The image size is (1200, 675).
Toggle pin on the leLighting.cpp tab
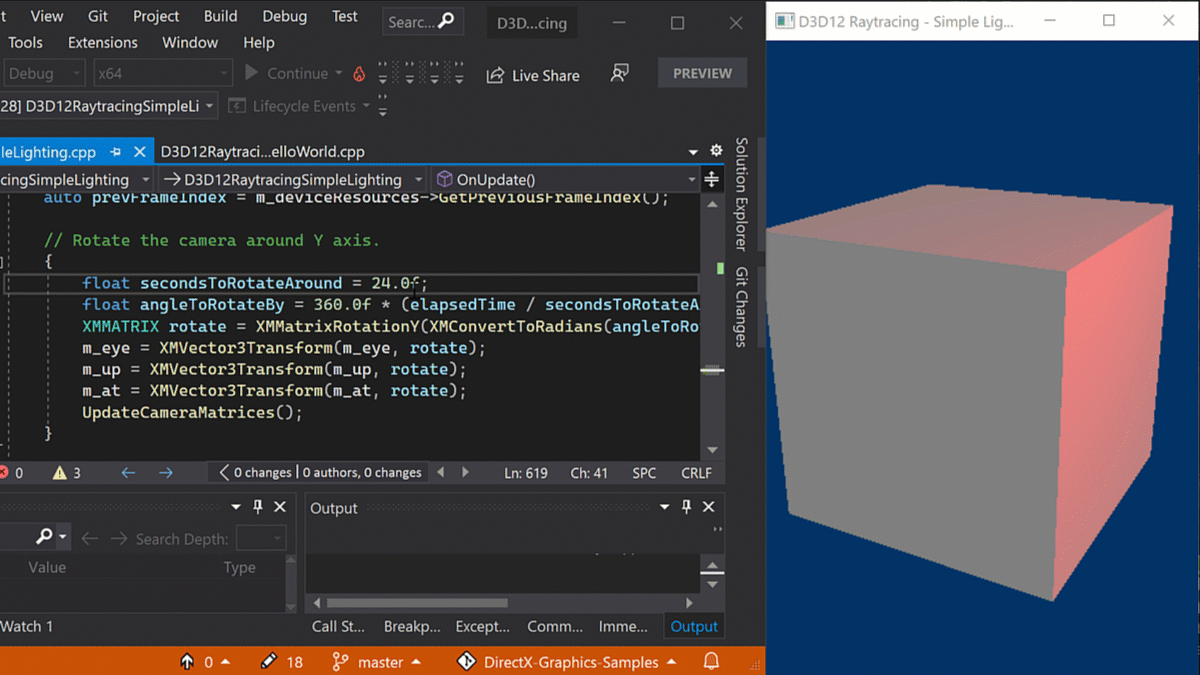tap(116, 152)
